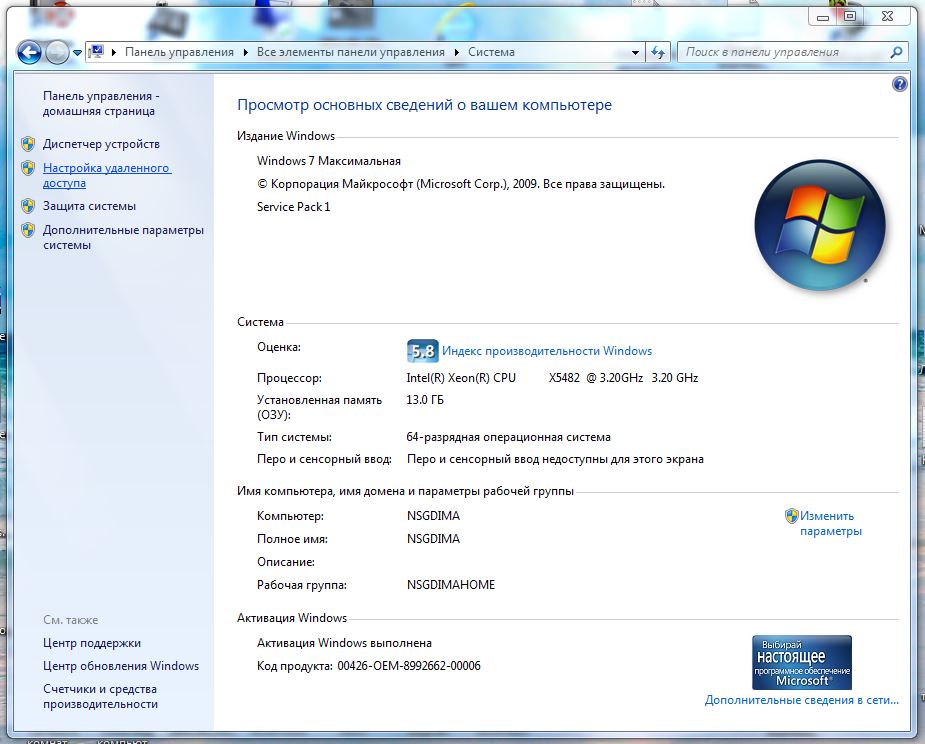This screenshot has width=925, height=744.
Task: Click the Forward navigation arrow button
Action: point(57,53)
